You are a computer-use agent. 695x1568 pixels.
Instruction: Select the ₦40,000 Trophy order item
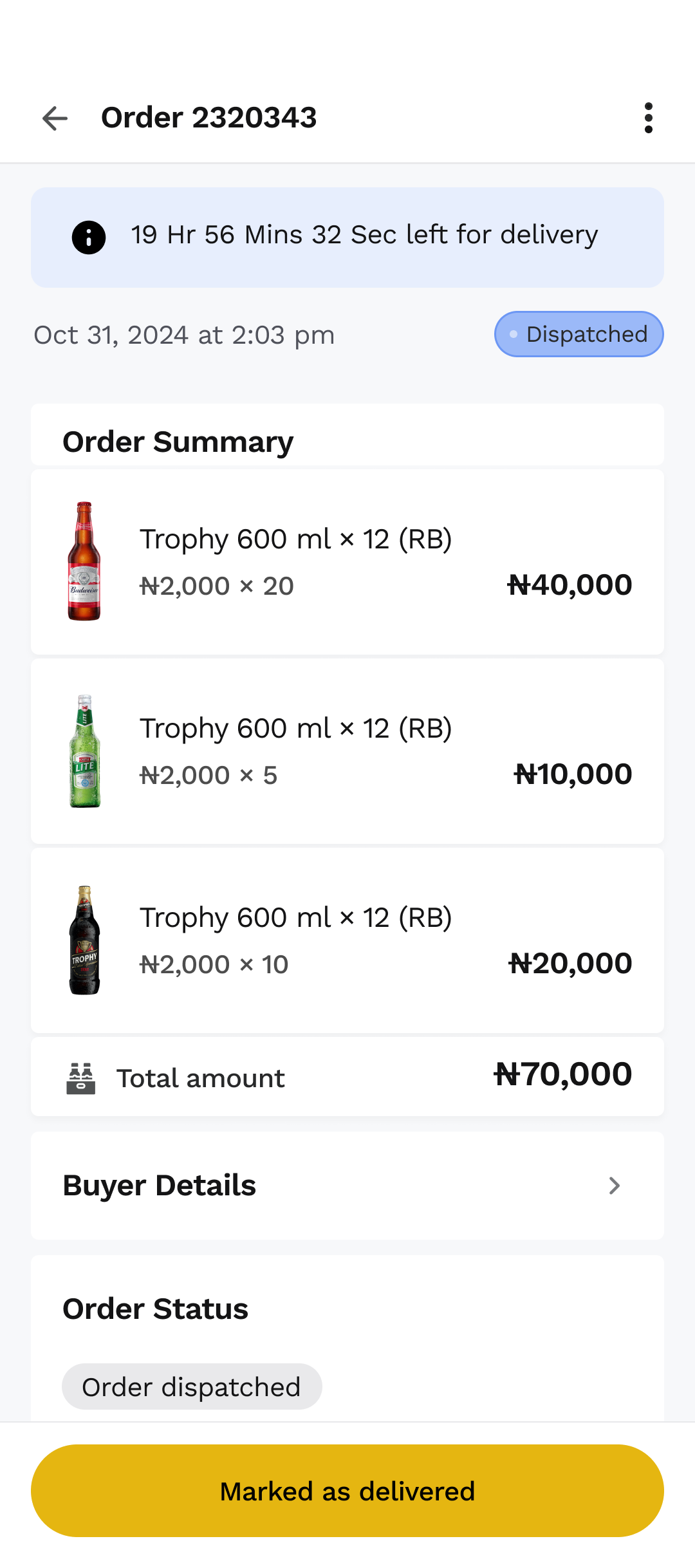[x=347, y=562]
